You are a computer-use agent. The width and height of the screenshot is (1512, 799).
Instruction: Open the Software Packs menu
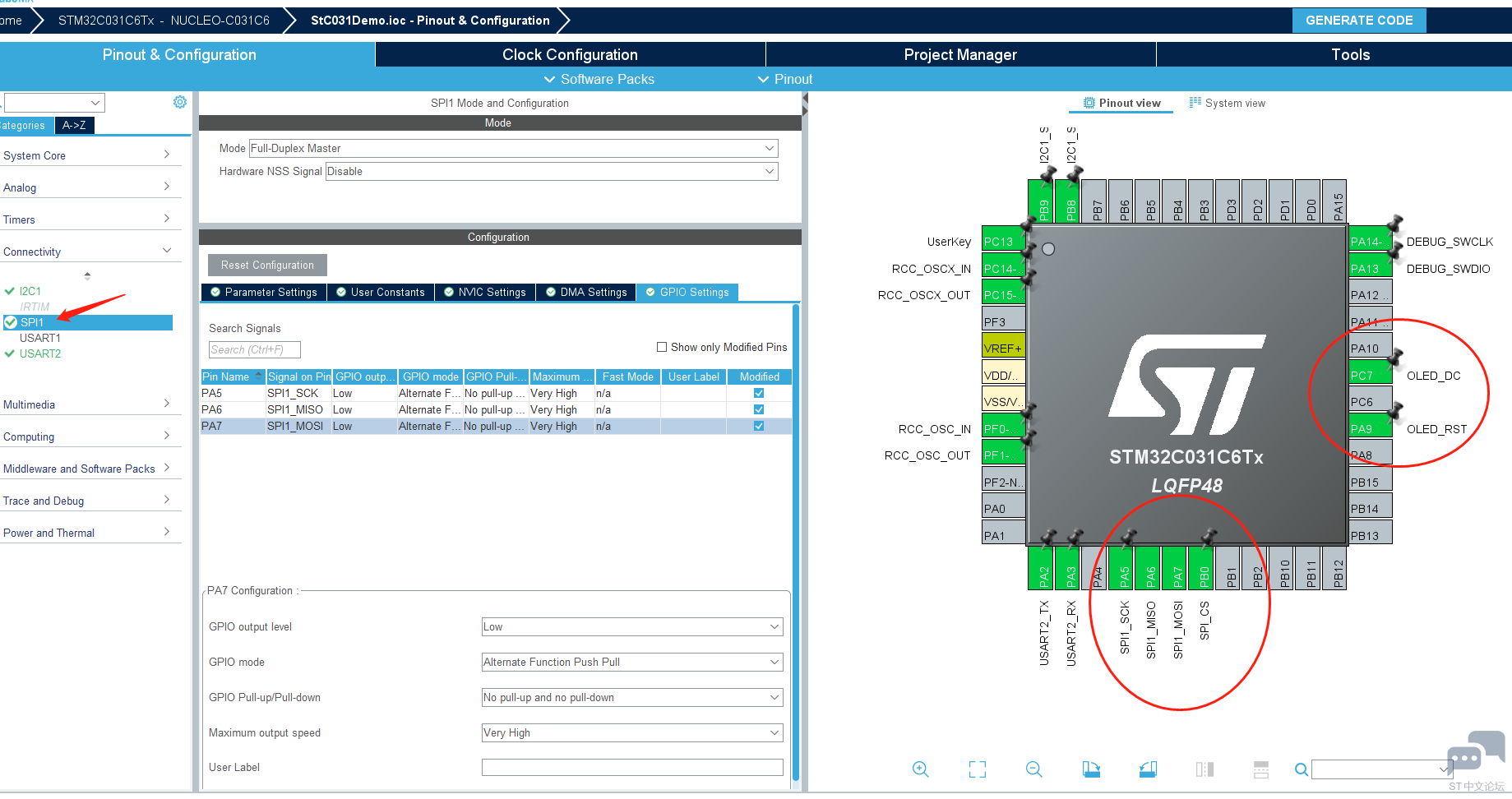(x=599, y=79)
